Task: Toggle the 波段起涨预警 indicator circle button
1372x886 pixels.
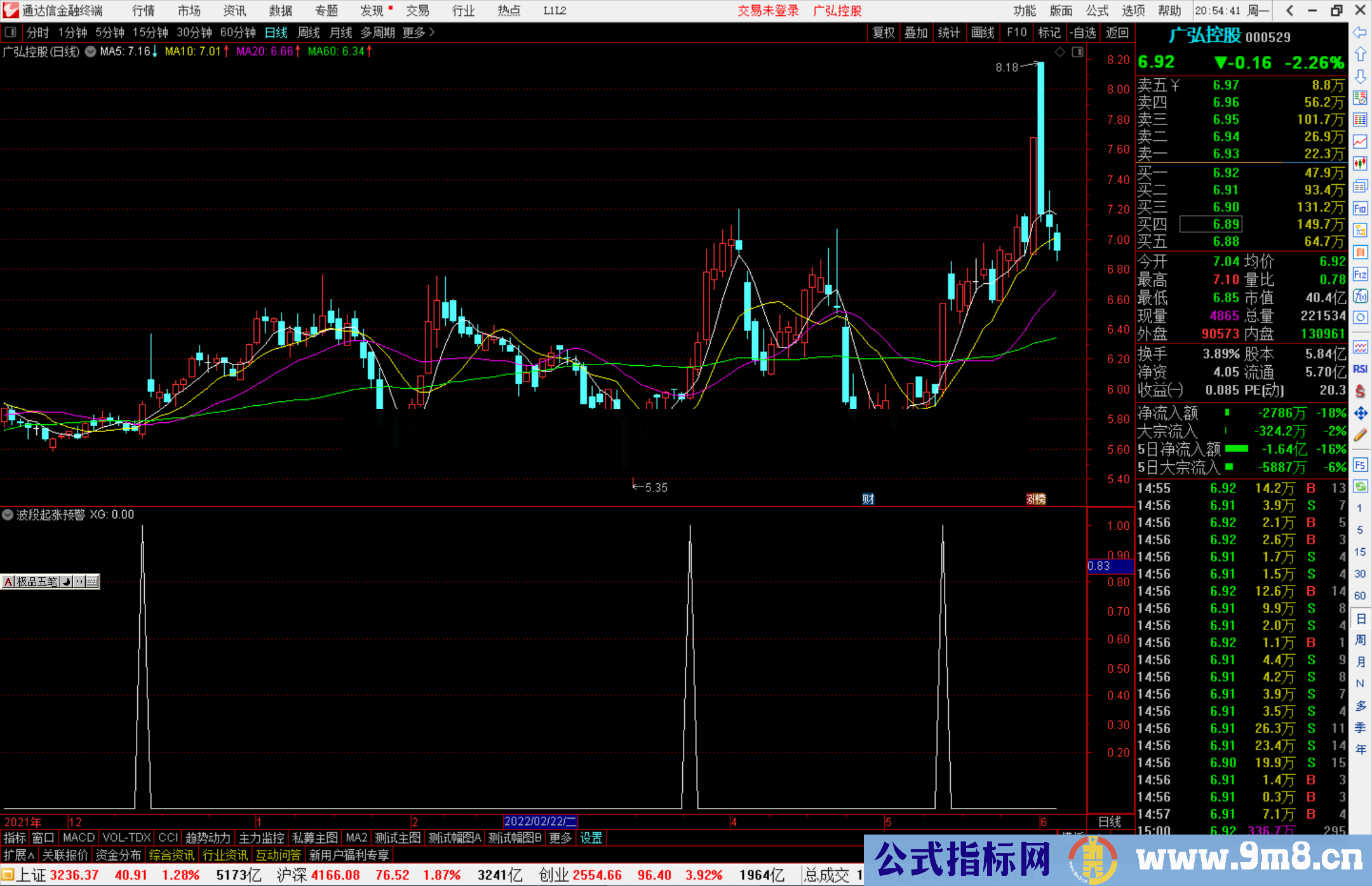Action: [8, 514]
